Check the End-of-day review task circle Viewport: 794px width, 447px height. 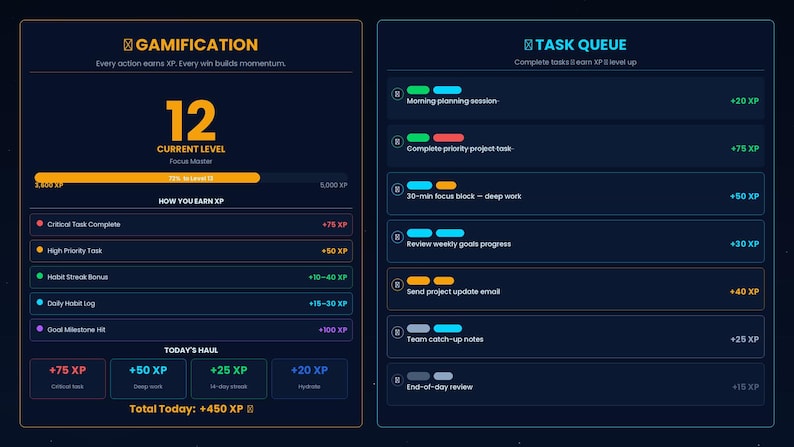398,380
